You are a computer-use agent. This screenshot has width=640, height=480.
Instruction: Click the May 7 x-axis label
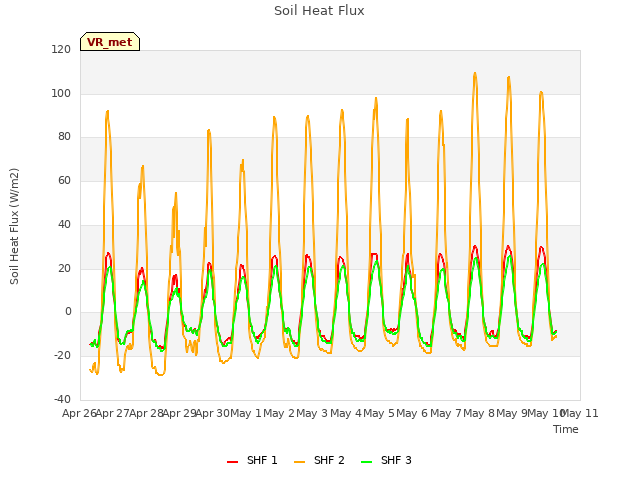[x=446, y=413]
